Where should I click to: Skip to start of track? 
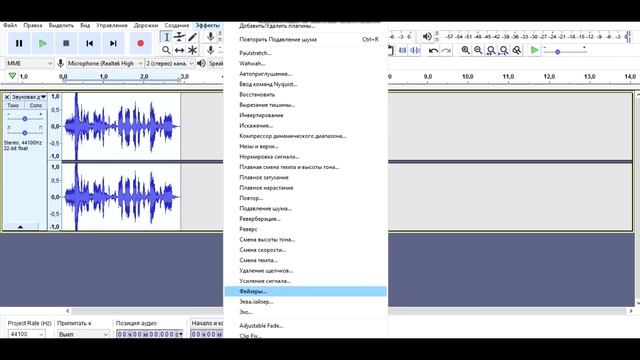tap(90, 43)
